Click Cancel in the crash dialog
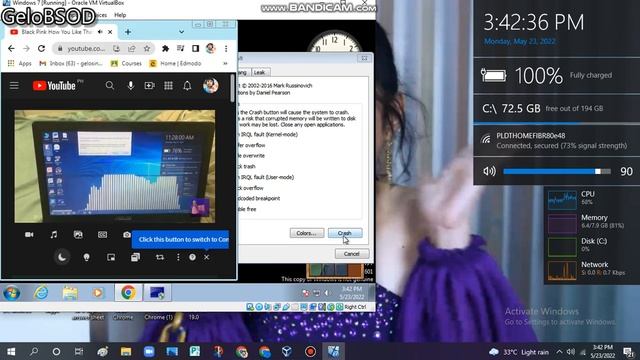The width and height of the screenshot is (640, 360). 352,254
